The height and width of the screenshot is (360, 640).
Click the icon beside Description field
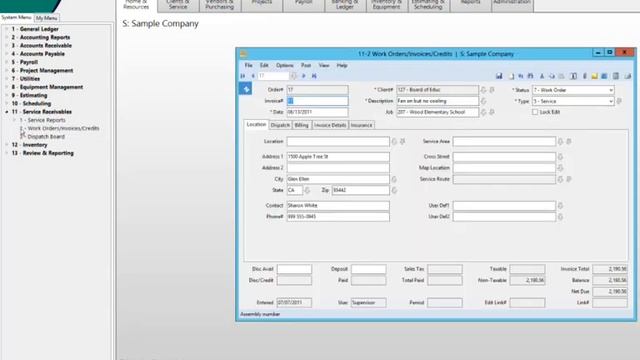click(483, 101)
